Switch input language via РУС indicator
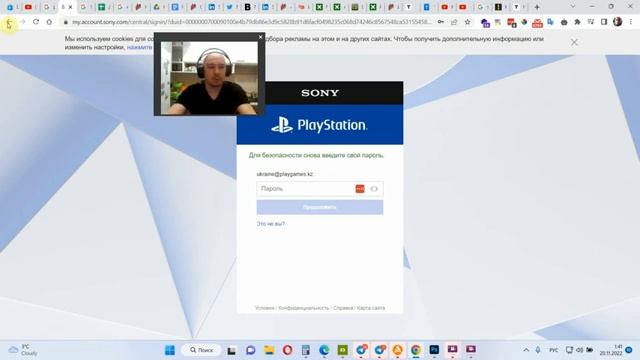Image resolution: width=640 pixels, height=360 pixels. click(x=553, y=350)
